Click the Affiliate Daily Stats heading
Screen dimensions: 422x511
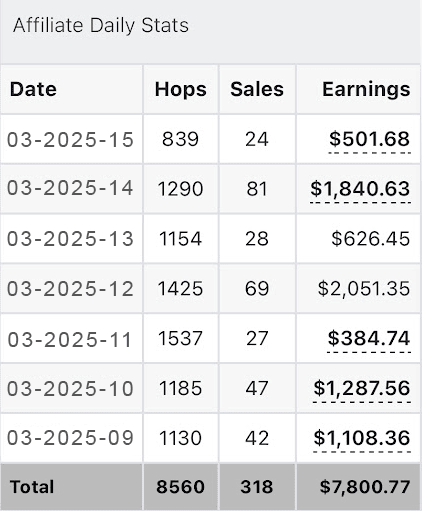(x=101, y=25)
